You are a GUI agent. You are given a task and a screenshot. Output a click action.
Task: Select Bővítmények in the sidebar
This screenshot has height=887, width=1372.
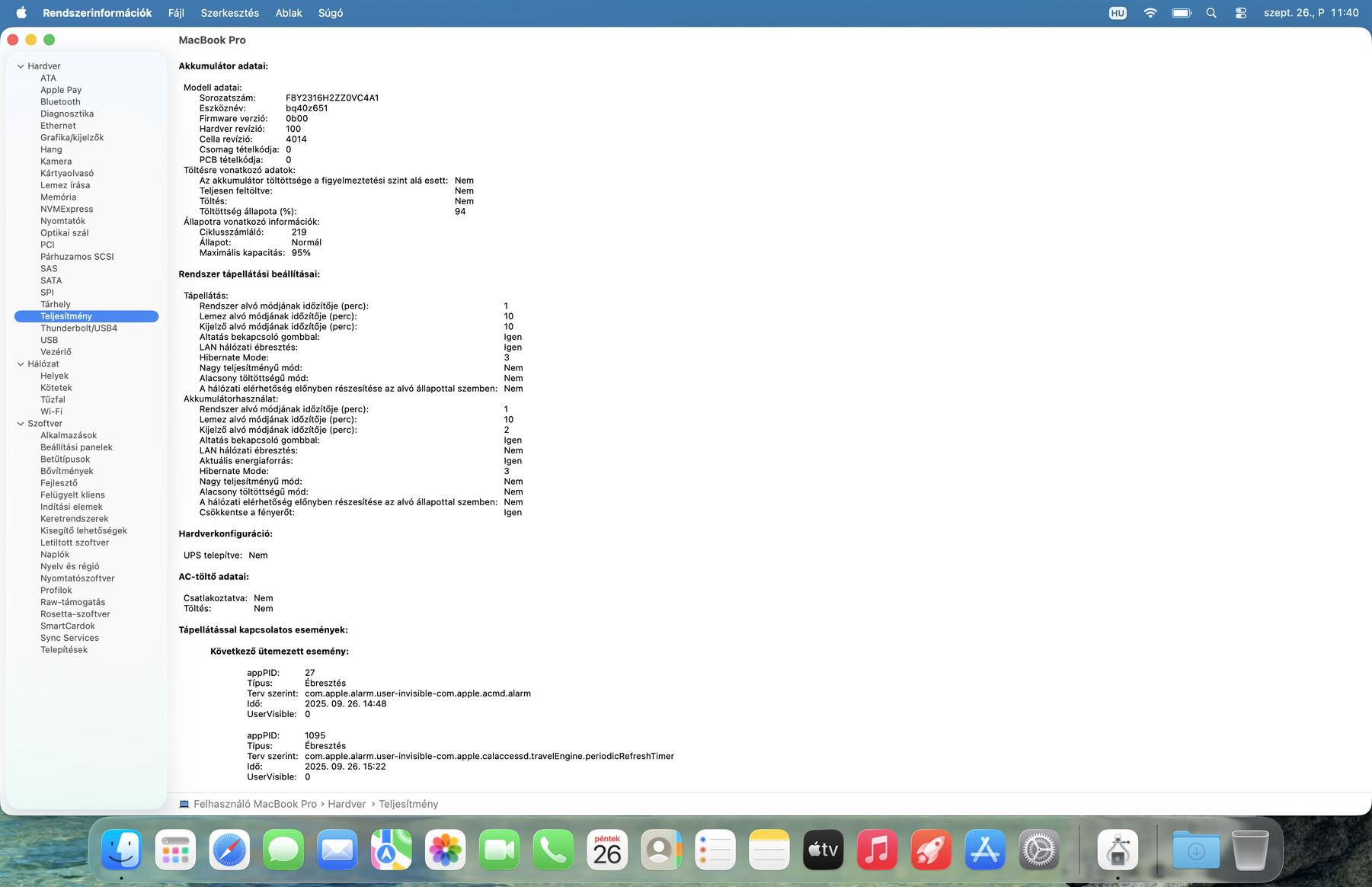(x=66, y=472)
